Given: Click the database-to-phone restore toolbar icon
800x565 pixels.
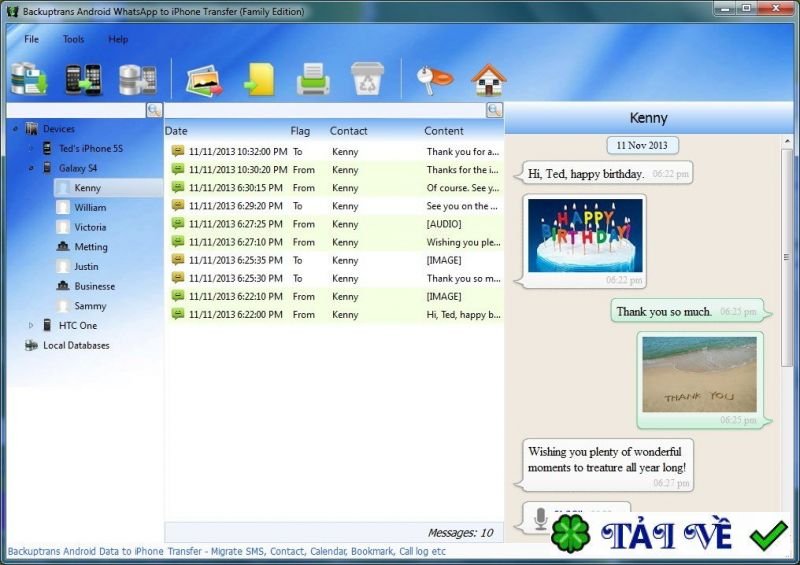Looking at the screenshot, I should click(137, 78).
